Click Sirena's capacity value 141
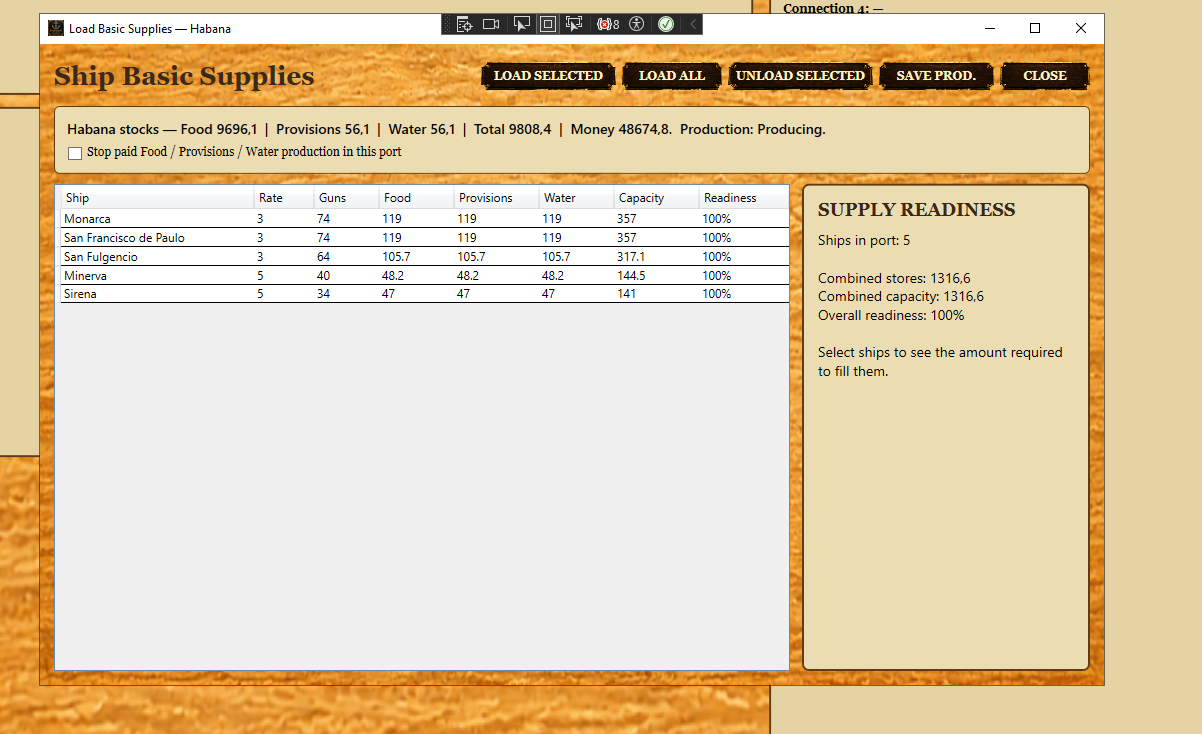 [x=626, y=294]
